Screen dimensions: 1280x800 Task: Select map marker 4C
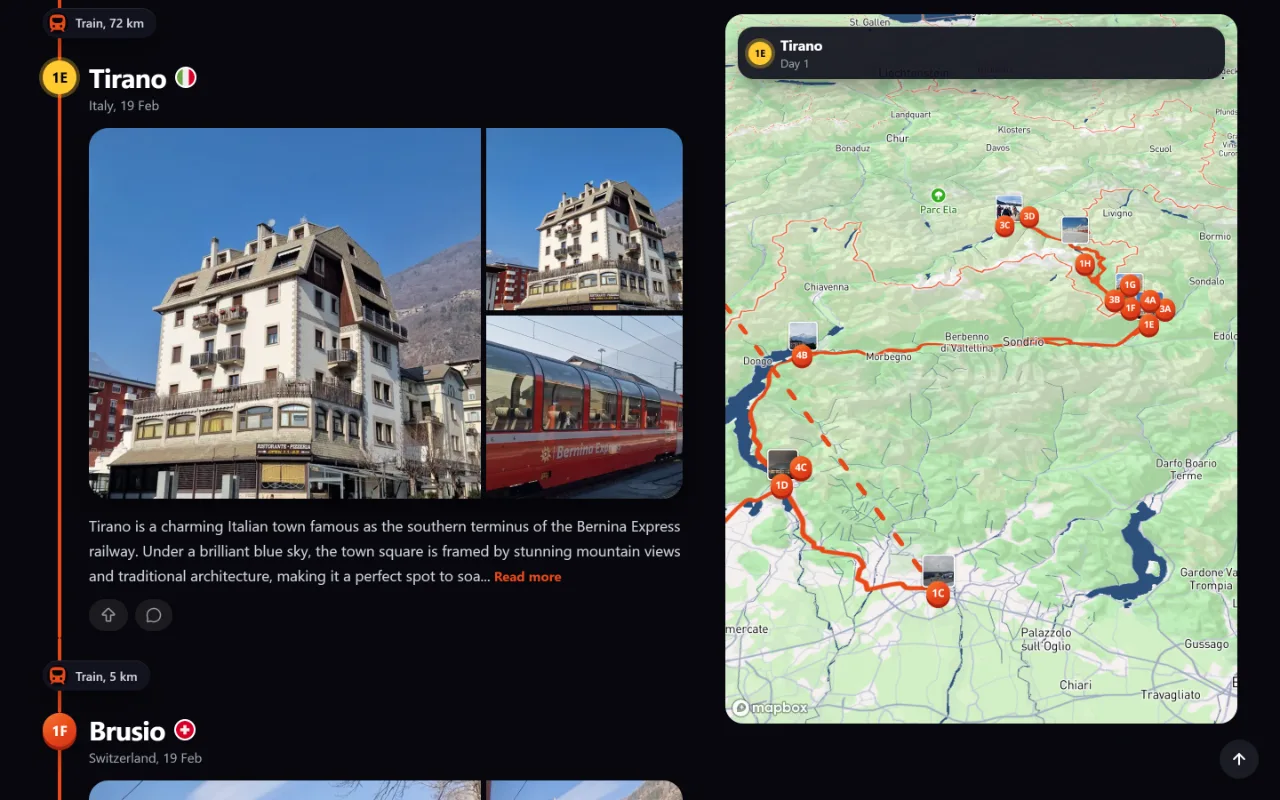click(x=800, y=467)
